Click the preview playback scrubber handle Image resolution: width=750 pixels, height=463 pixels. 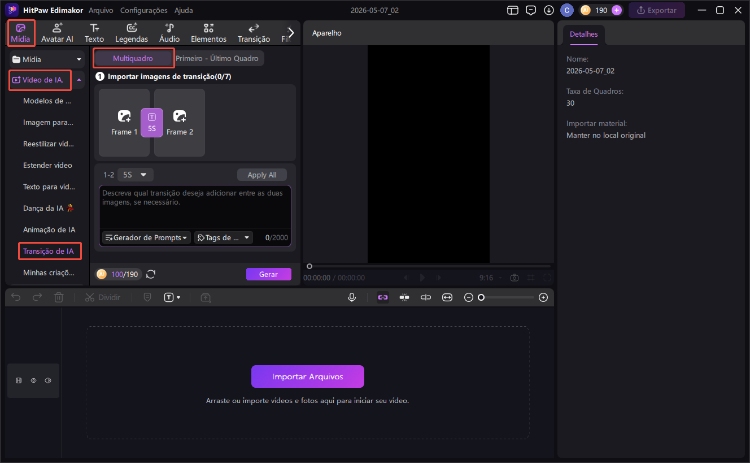(x=309, y=266)
